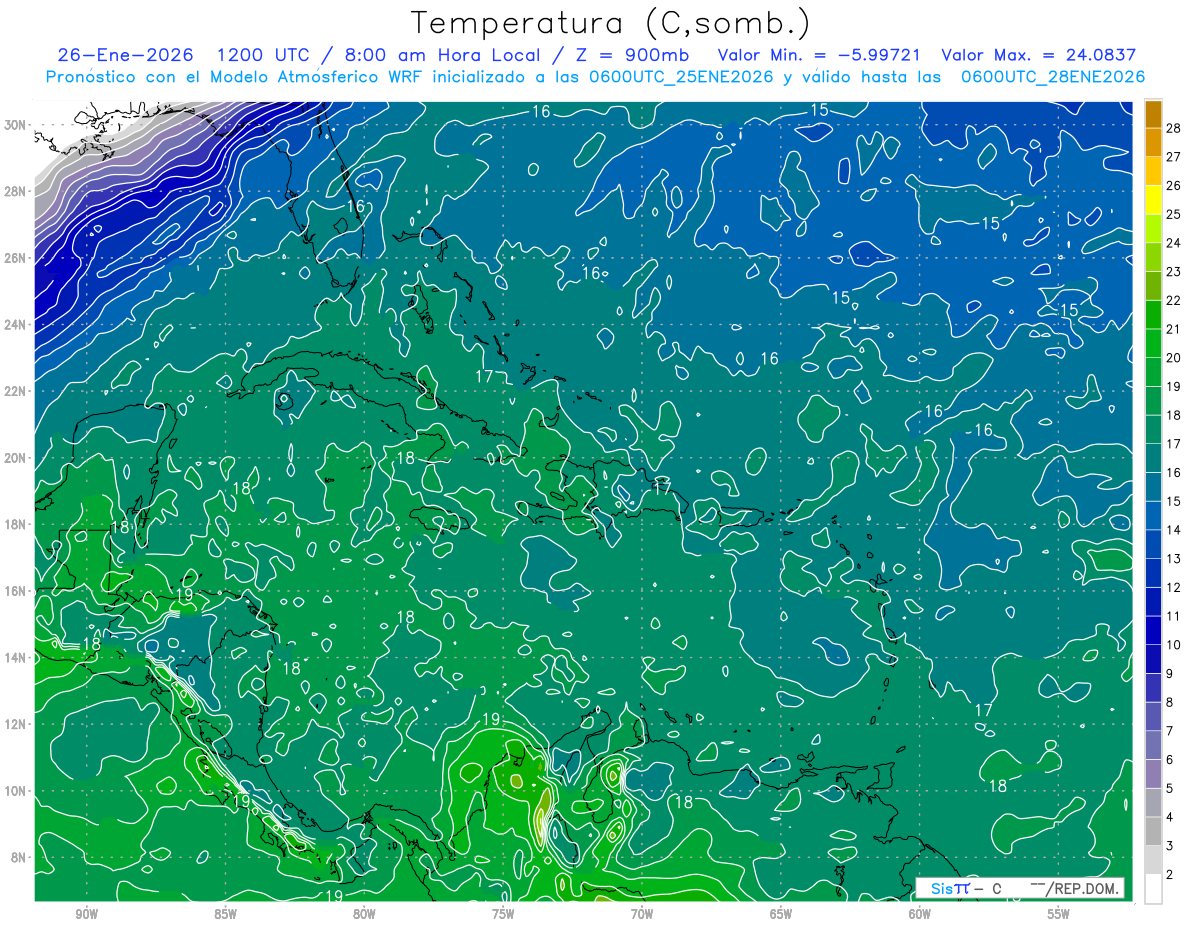Click brown swatch above 28 on color scale
1200x927 pixels.
pyautogui.click(x=1154, y=113)
